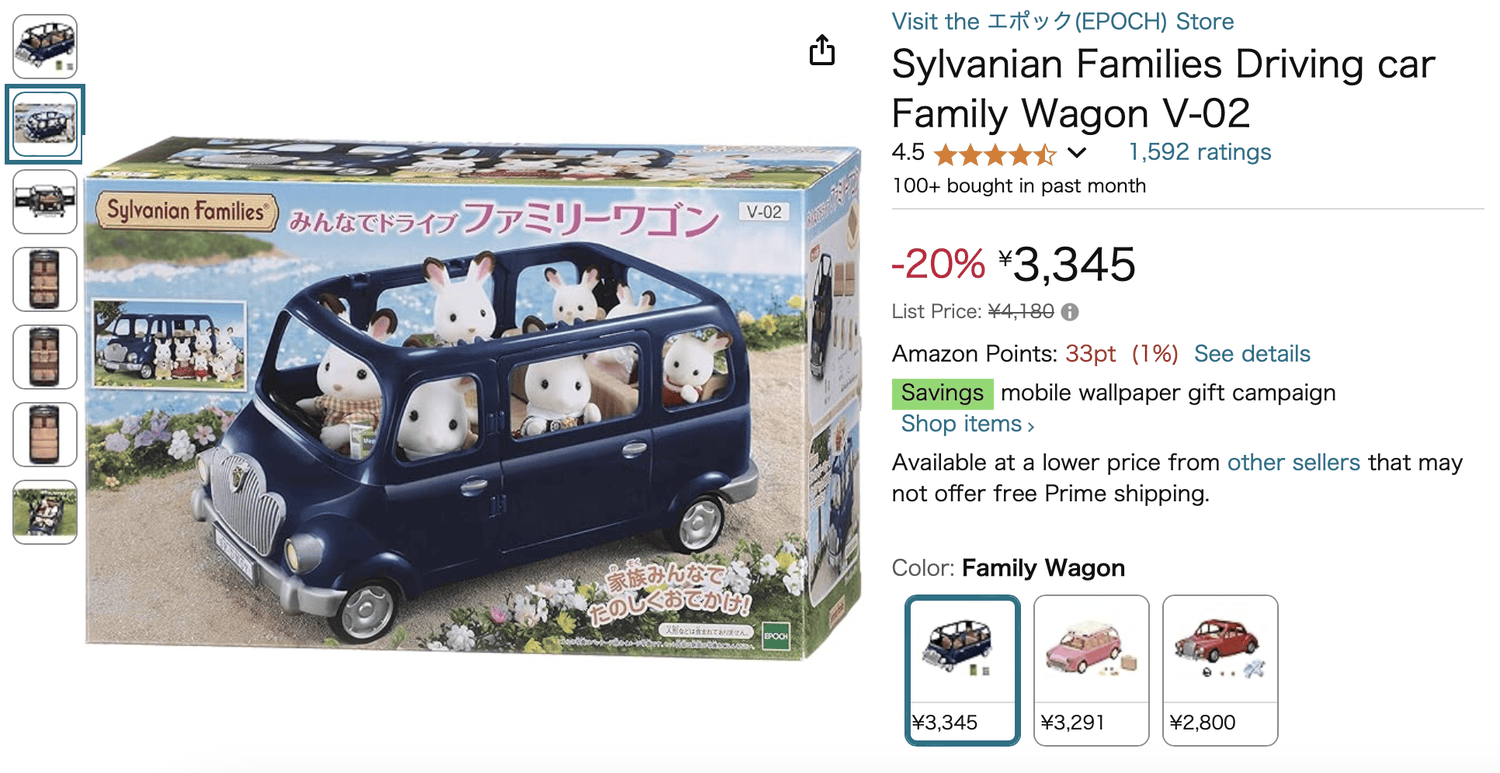Choose the navy Family Wagon variant ¥3,345
Viewport: 1500px width, 773px height.
[x=962, y=670]
